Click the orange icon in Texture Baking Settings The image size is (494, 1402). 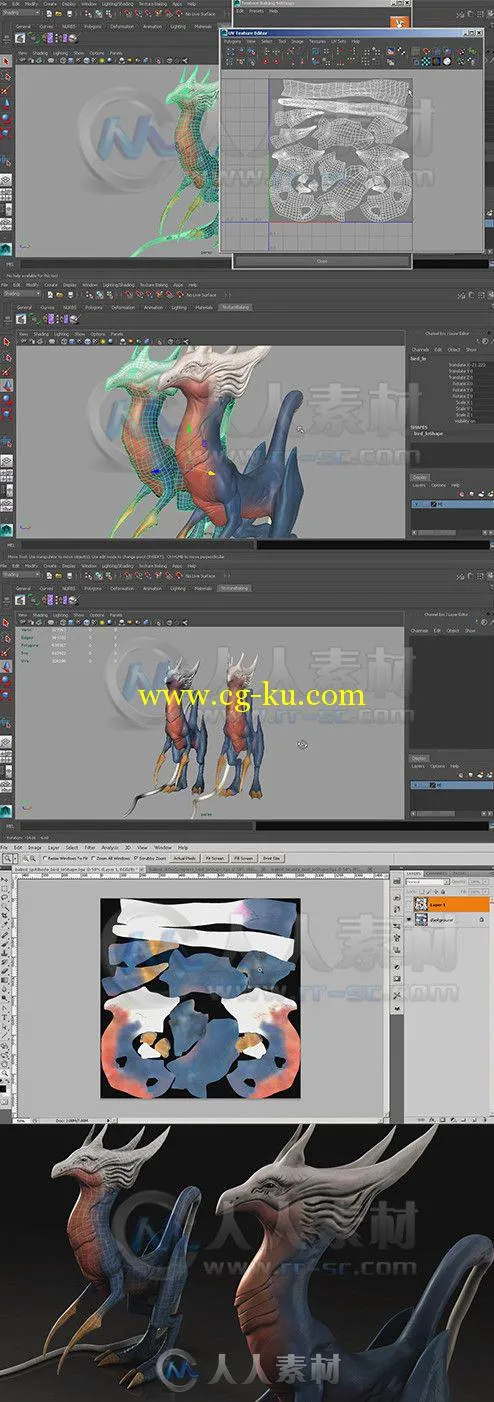398,21
